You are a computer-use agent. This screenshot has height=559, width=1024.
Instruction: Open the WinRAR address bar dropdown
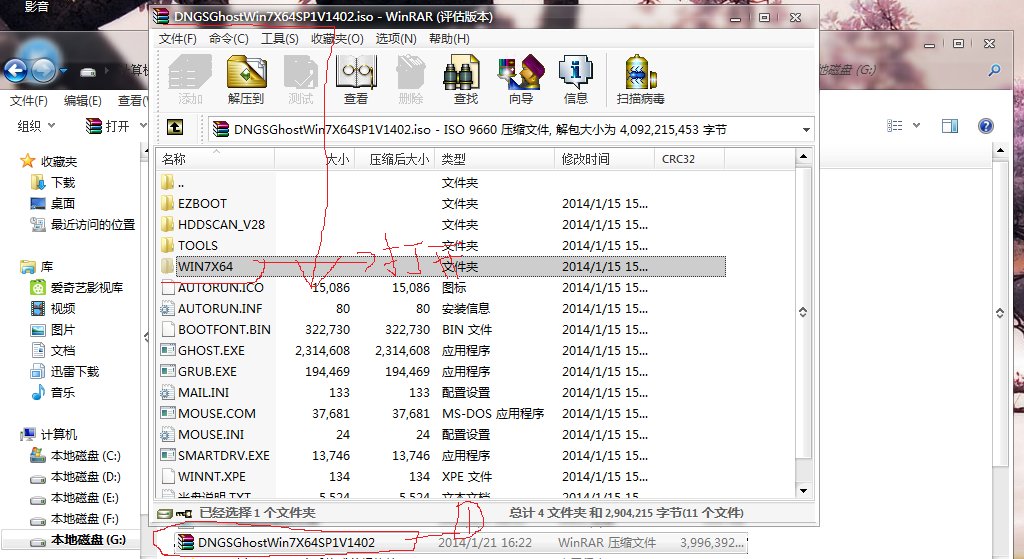pyautogui.click(x=806, y=129)
